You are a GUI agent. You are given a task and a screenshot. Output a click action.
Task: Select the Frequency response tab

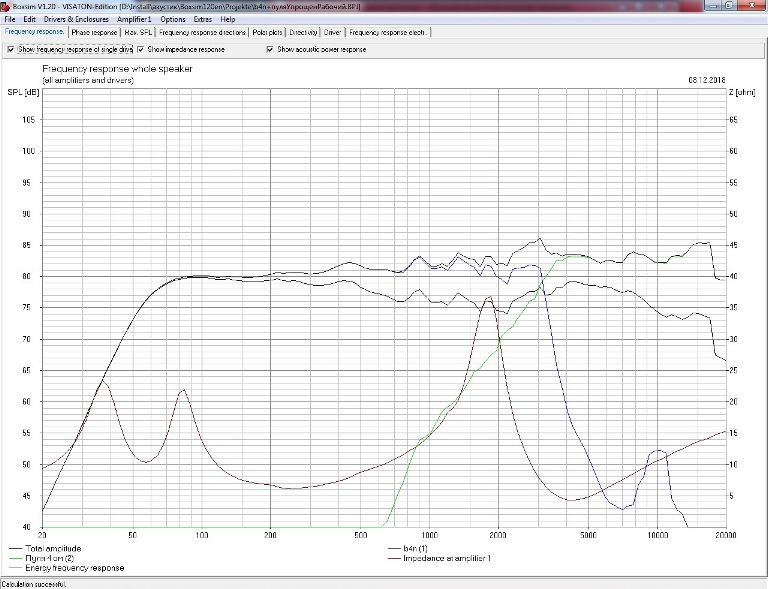point(34,32)
